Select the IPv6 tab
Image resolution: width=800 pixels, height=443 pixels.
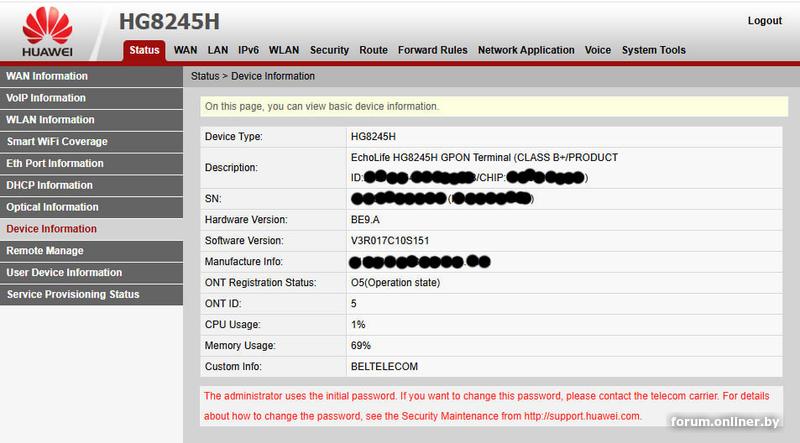coord(248,50)
